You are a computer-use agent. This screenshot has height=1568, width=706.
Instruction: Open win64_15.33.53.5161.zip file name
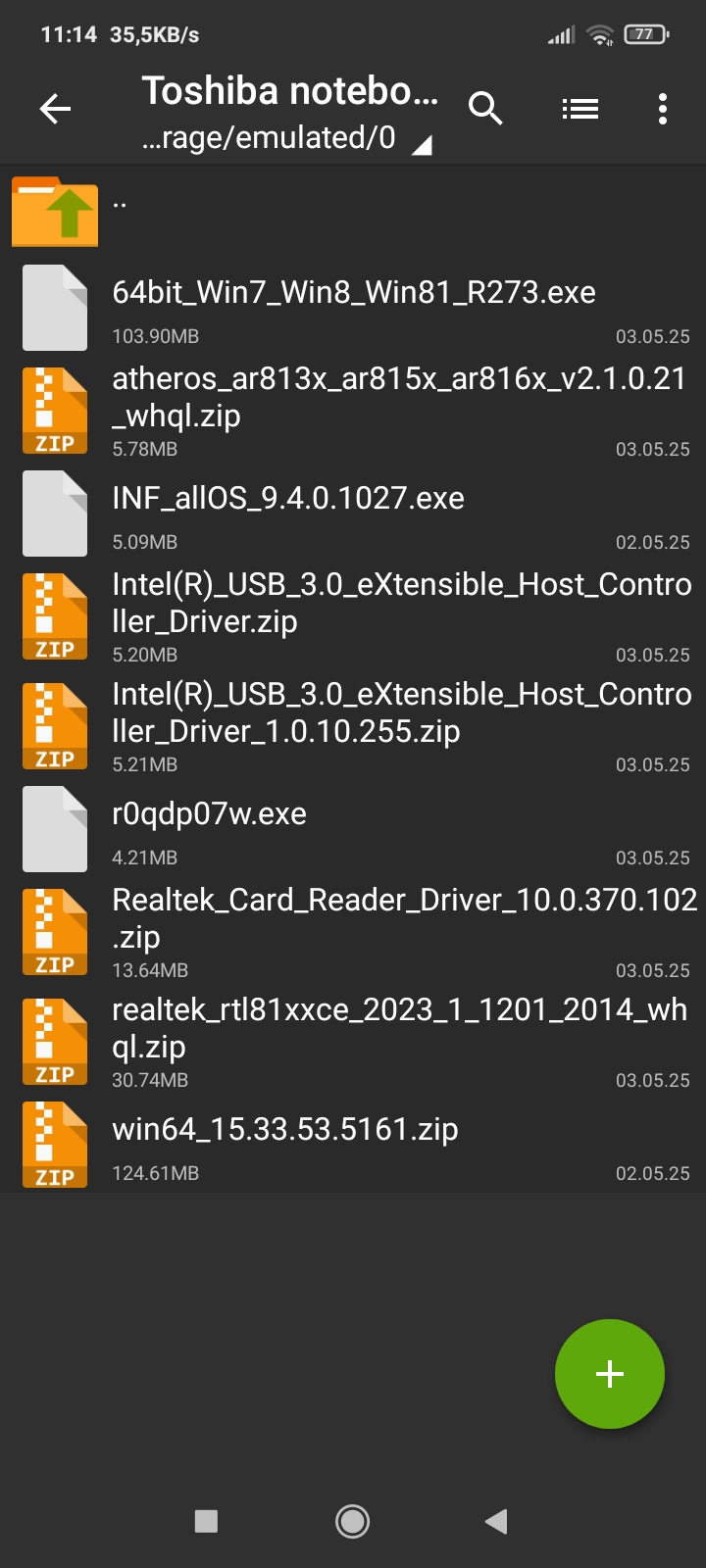coord(285,1129)
